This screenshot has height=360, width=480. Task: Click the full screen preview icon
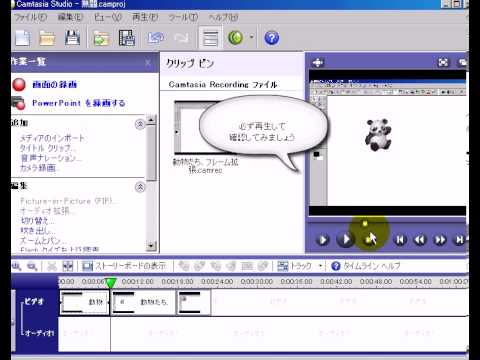(x=443, y=62)
